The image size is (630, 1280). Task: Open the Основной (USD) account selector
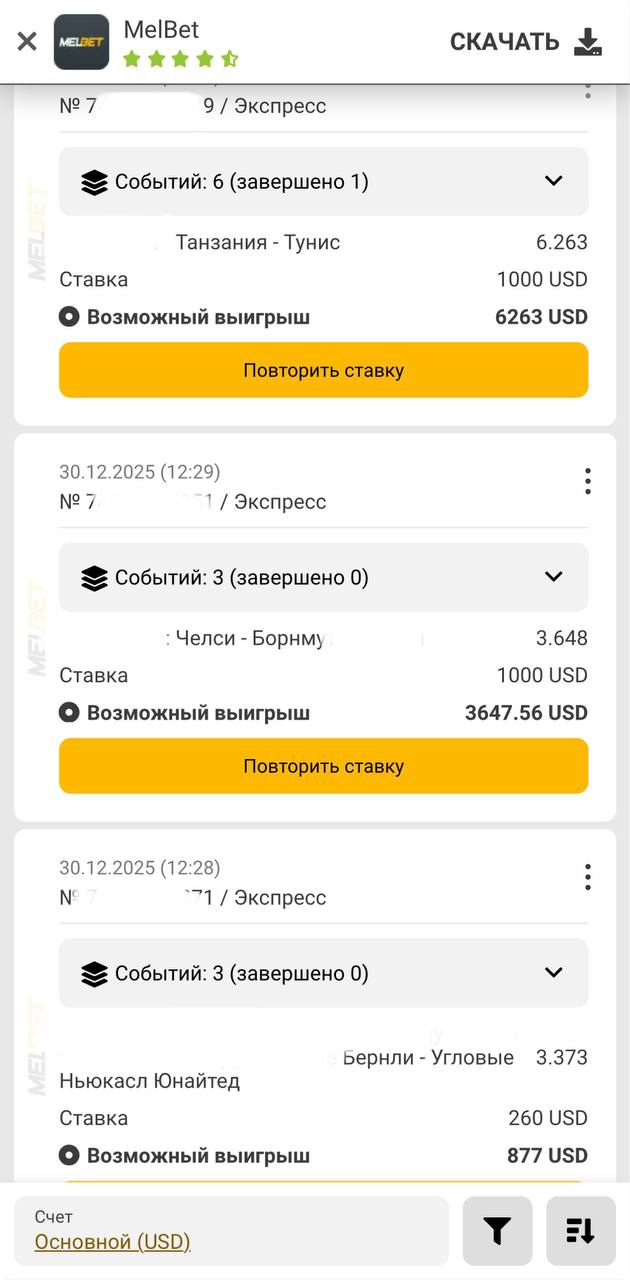click(x=112, y=1242)
